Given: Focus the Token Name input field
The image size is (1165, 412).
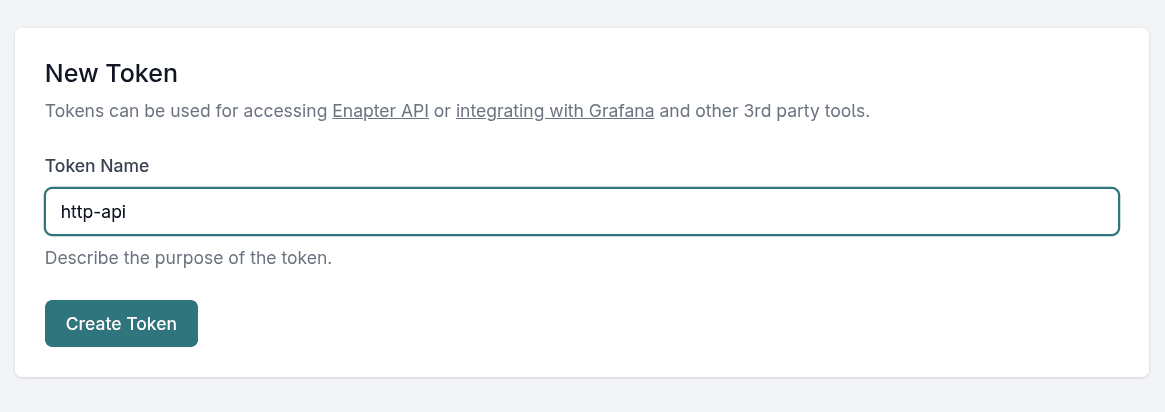Looking at the screenshot, I should (581, 212).
